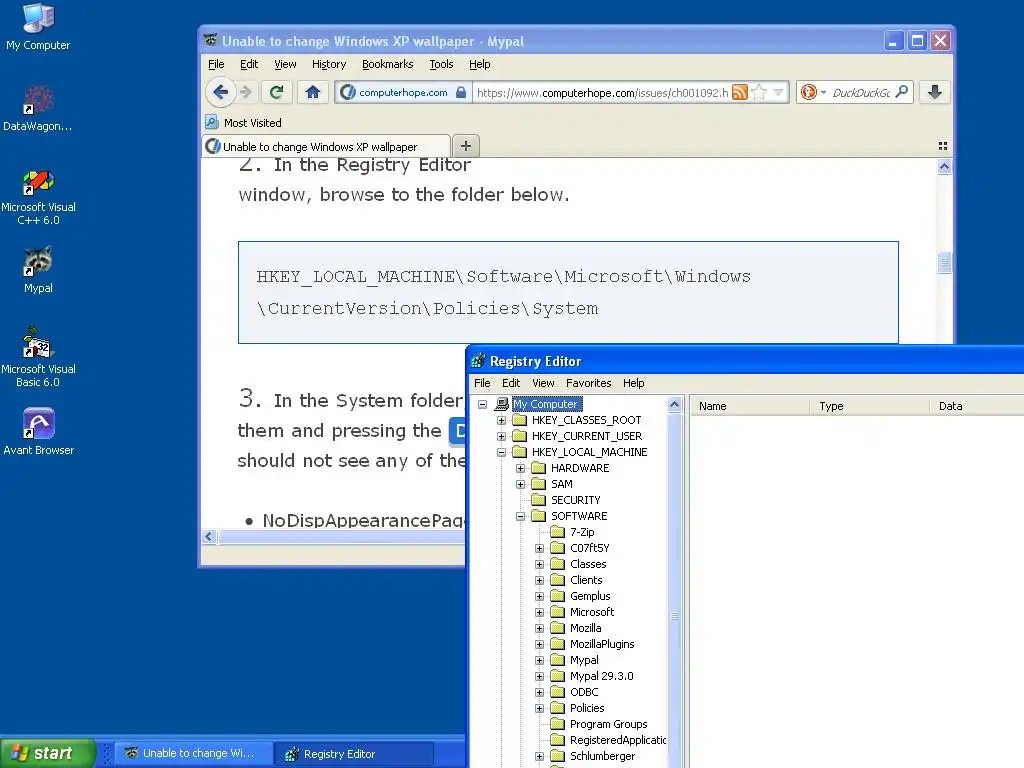The height and width of the screenshot is (768, 1024).
Task: Select the SECURITY folder icon
Action: [x=538, y=500]
